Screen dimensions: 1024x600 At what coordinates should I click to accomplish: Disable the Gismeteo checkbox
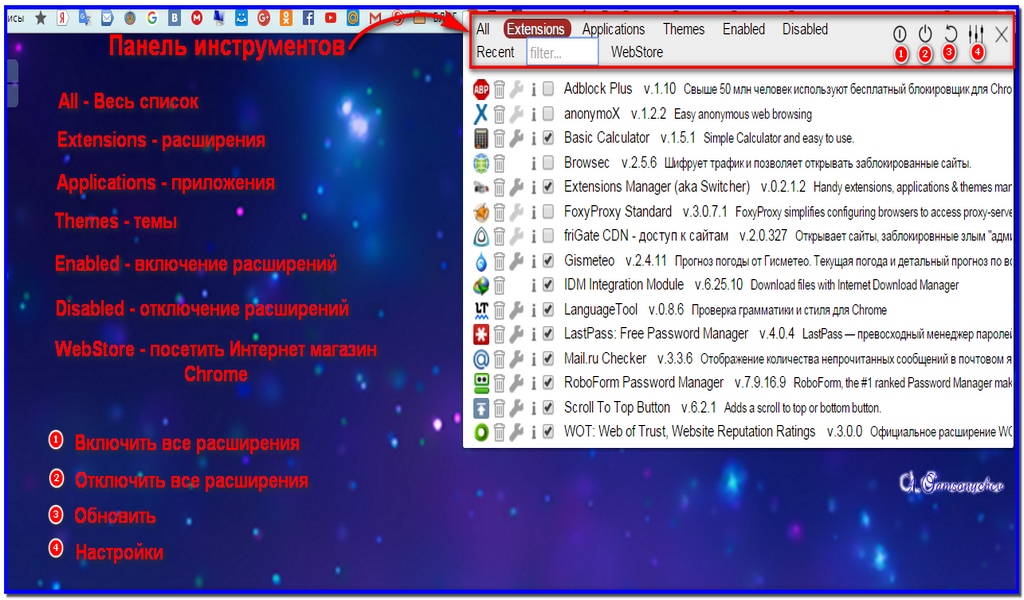coord(549,261)
